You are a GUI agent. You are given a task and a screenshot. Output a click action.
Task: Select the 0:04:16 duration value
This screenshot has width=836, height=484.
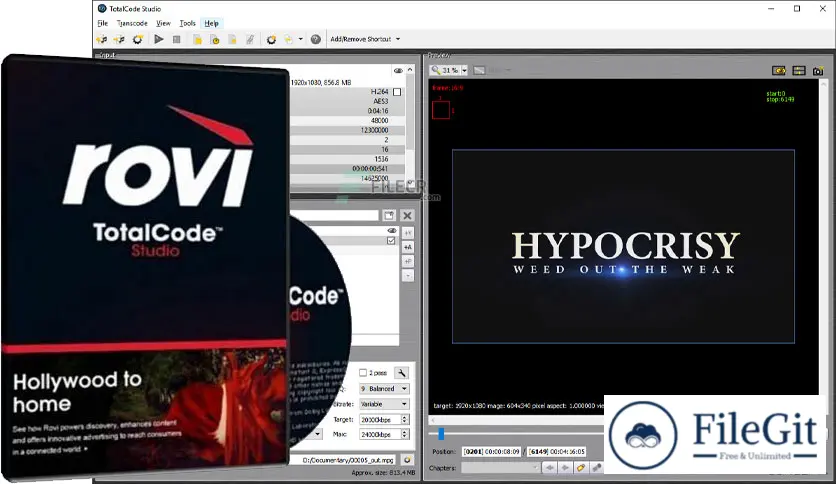click(378, 111)
